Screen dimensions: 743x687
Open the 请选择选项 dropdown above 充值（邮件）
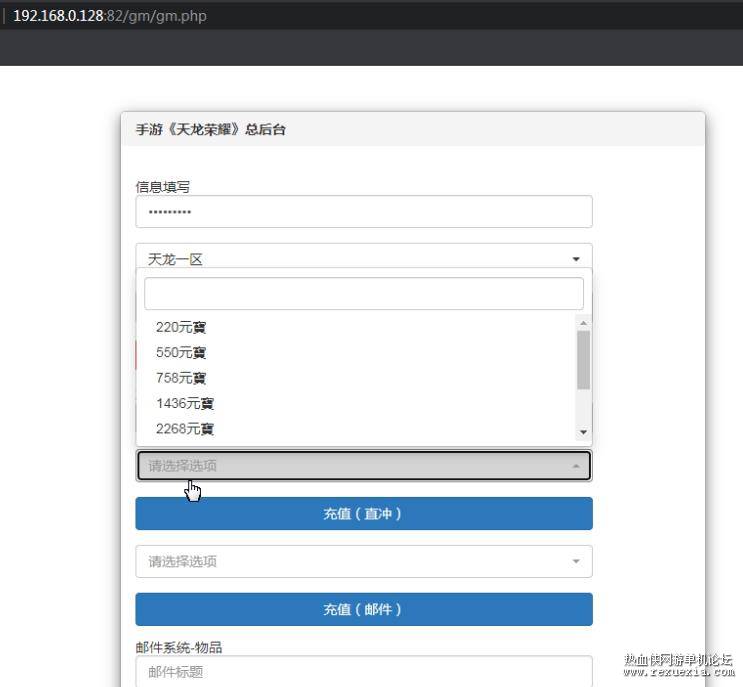coord(363,561)
